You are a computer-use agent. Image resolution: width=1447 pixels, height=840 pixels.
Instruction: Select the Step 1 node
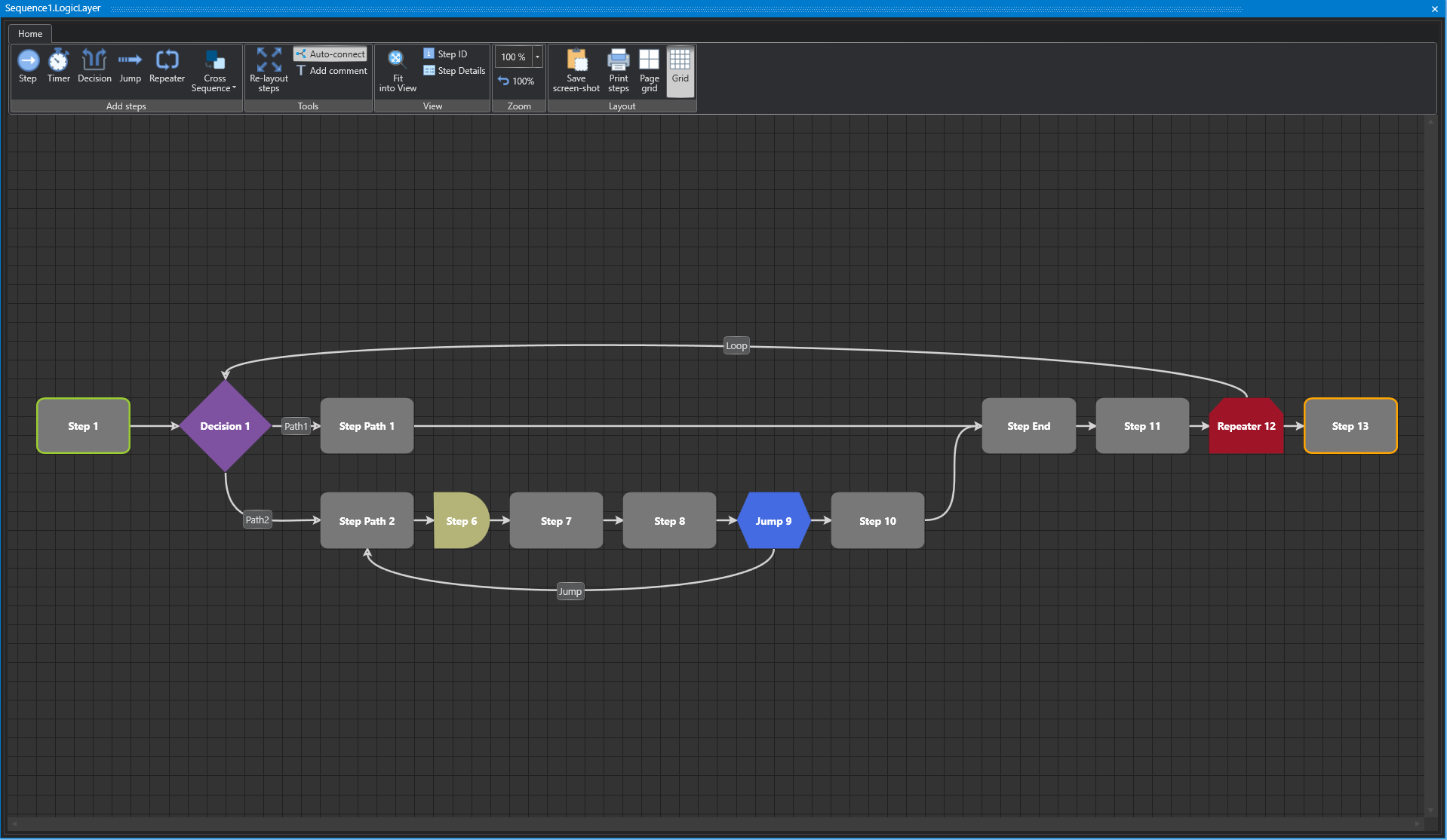[x=83, y=426]
